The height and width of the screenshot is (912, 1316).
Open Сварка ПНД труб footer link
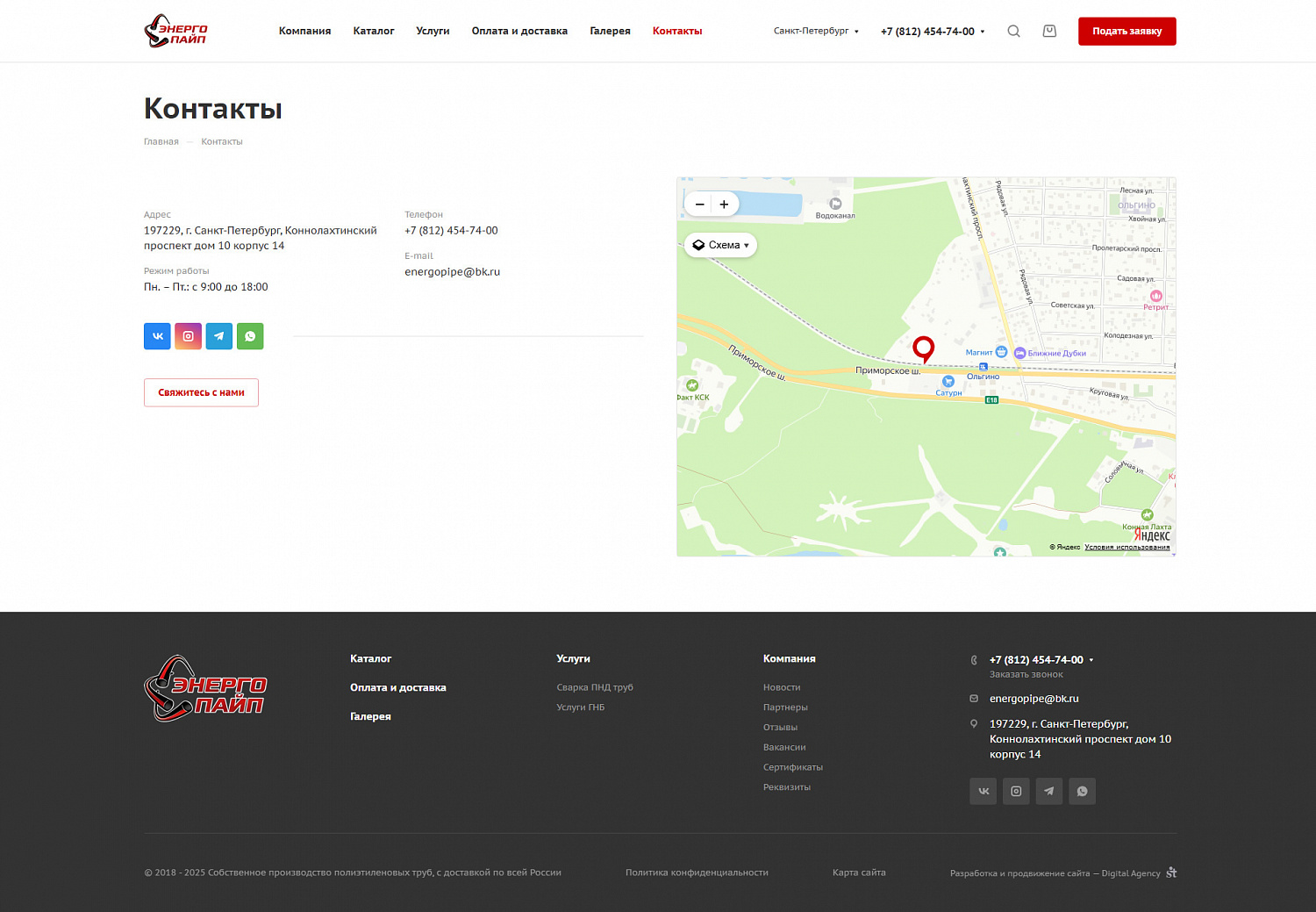595,687
